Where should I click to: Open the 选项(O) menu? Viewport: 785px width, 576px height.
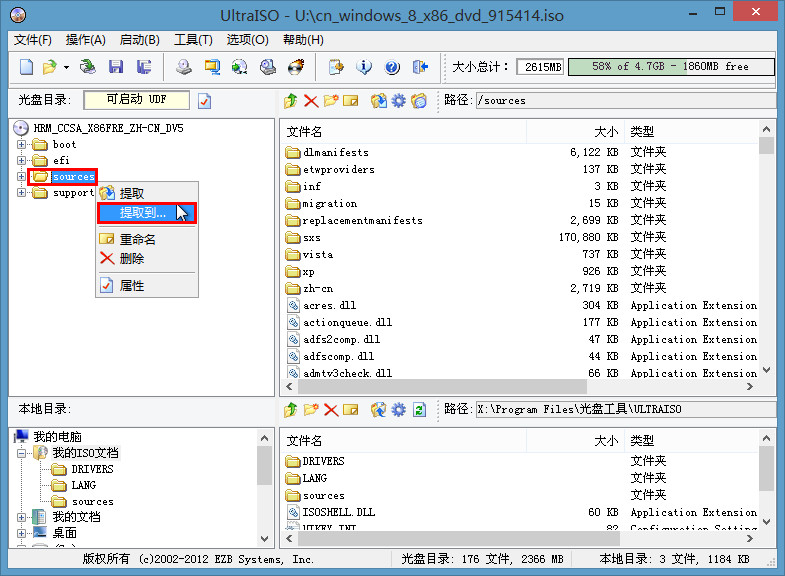tap(247, 40)
